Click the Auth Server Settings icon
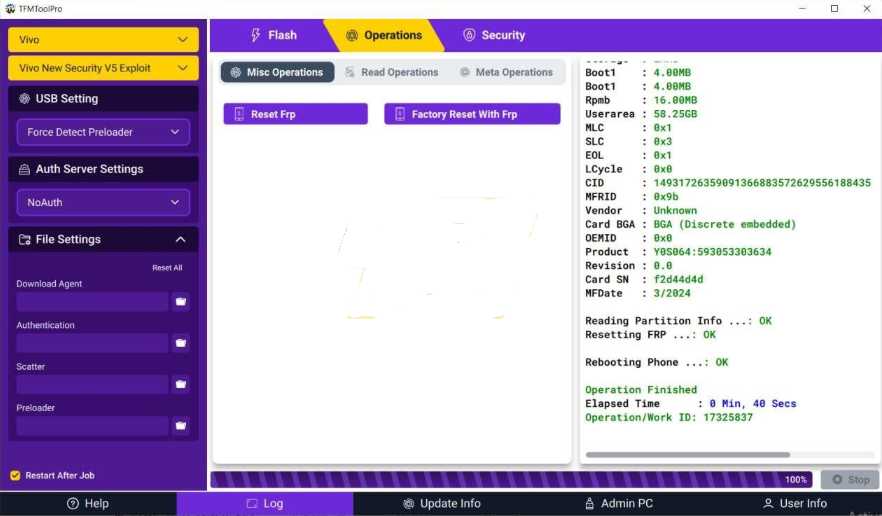This screenshot has height=516, width=882. 24,170
